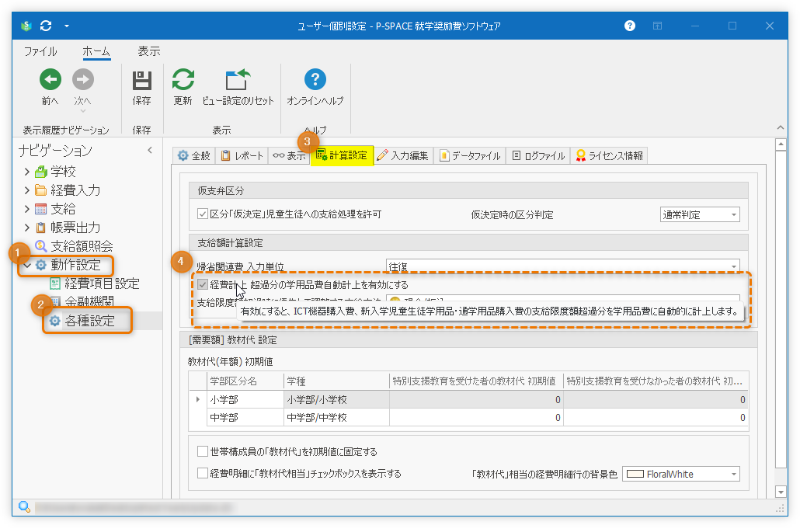This screenshot has height=528, width=800.
Task: Switch to the 表示 settings tab
Action: point(289,156)
